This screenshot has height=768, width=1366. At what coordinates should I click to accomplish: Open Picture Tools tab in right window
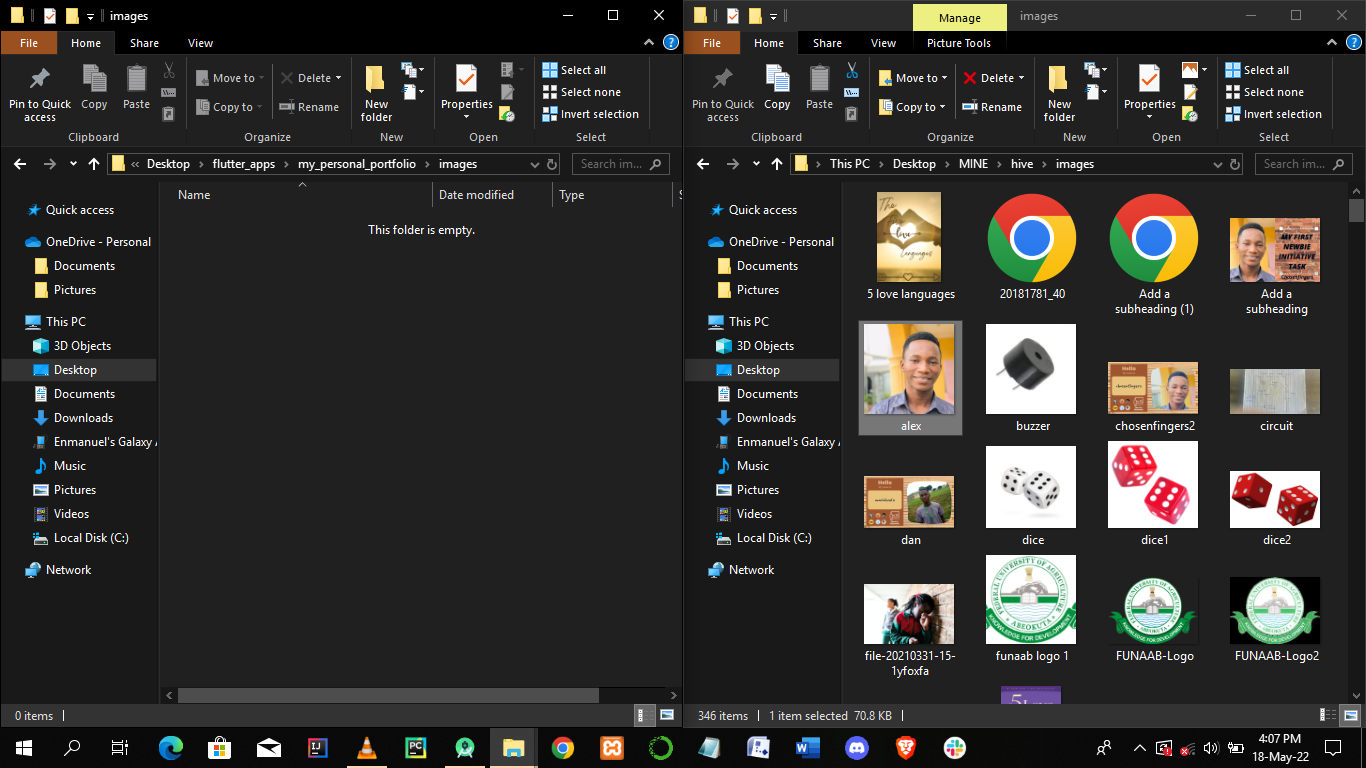click(x=958, y=43)
